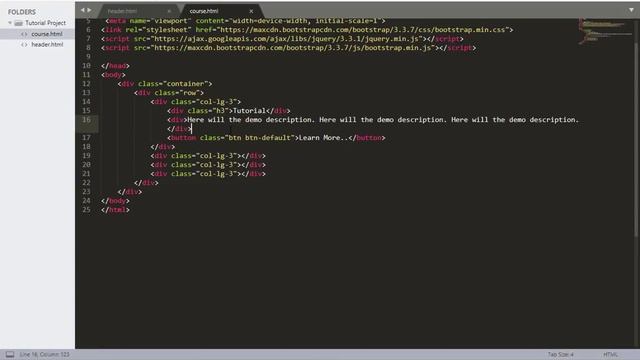
Task: Click the header.html file type icon
Action: coord(24,45)
